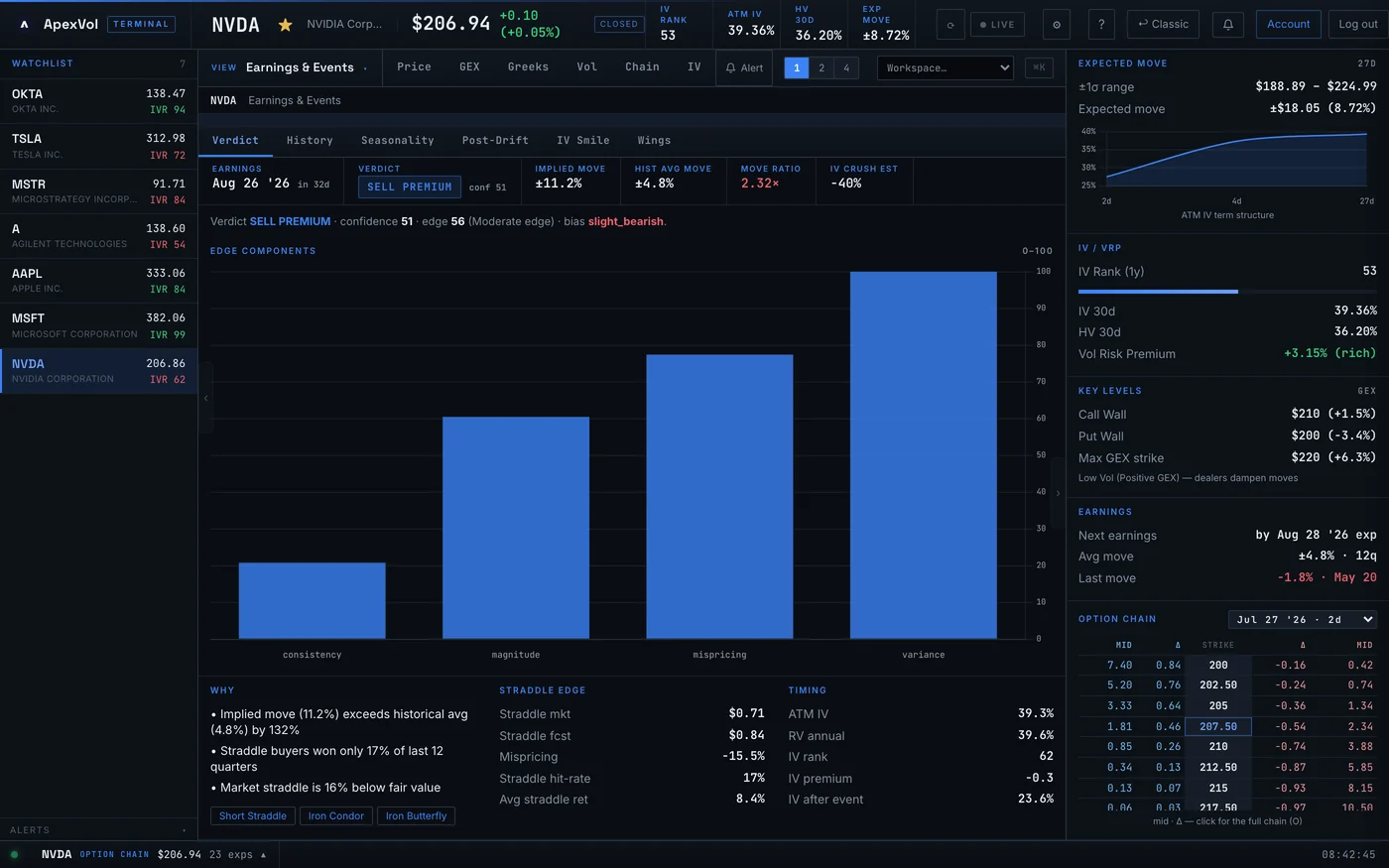Image resolution: width=1389 pixels, height=868 pixels.
Task: Select the 4-pane layout
Action: [846, 67]
